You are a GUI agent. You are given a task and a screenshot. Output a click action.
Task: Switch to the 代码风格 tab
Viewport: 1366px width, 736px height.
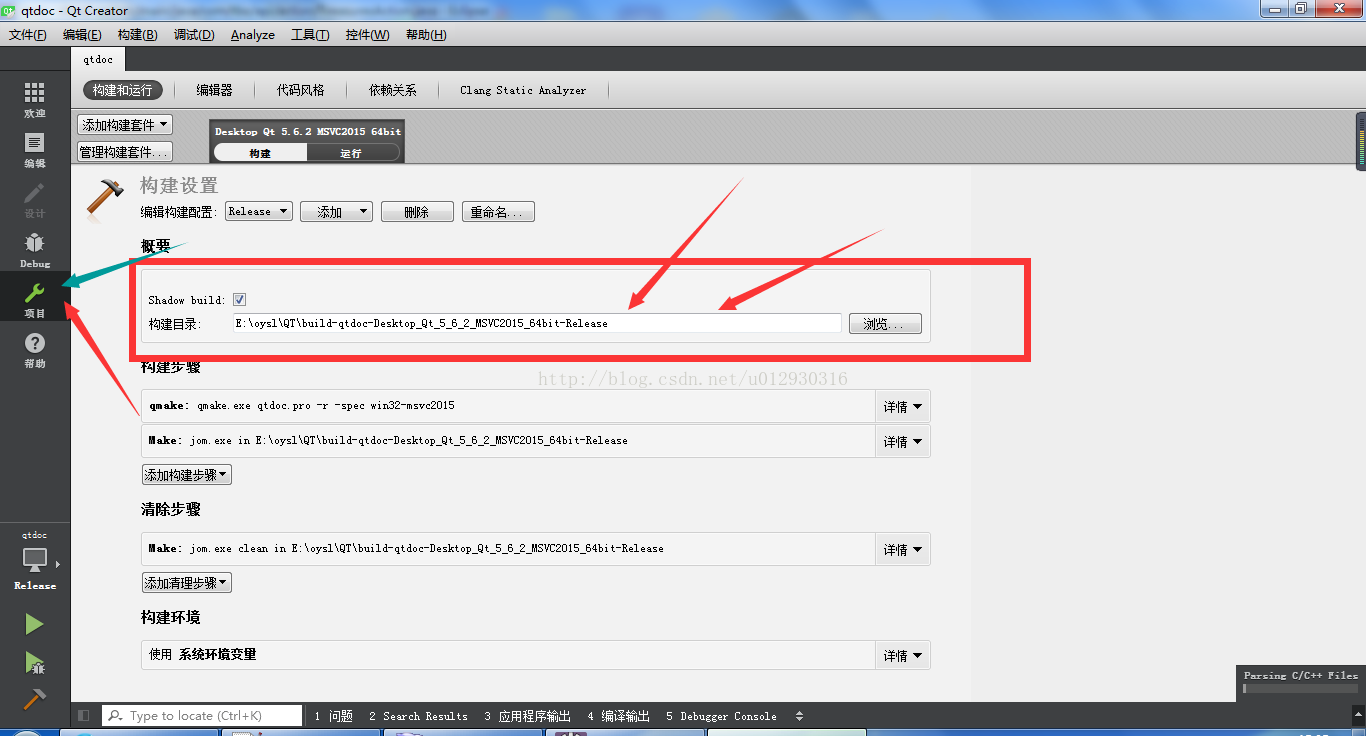(301, 90)
